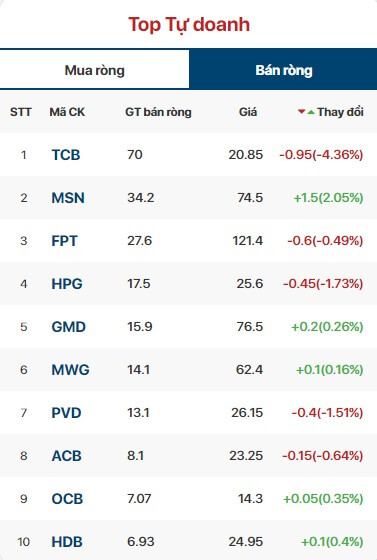Open the HPG stock ticker
The height and width of the screenshot is (560, 377).
[x=67, y=284]
